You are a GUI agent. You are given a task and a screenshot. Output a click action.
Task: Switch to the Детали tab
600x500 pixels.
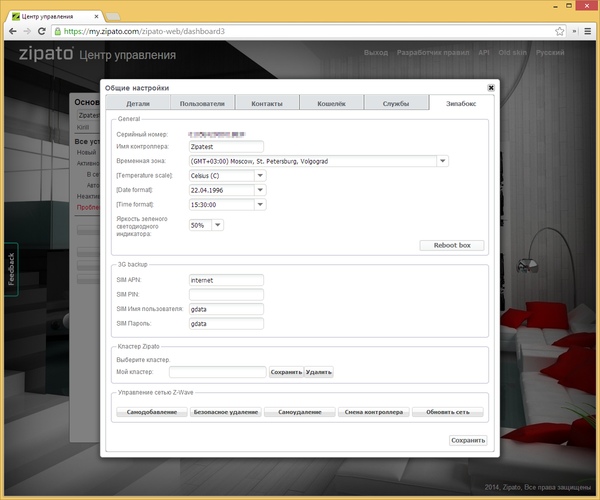(x=136, y=104)
